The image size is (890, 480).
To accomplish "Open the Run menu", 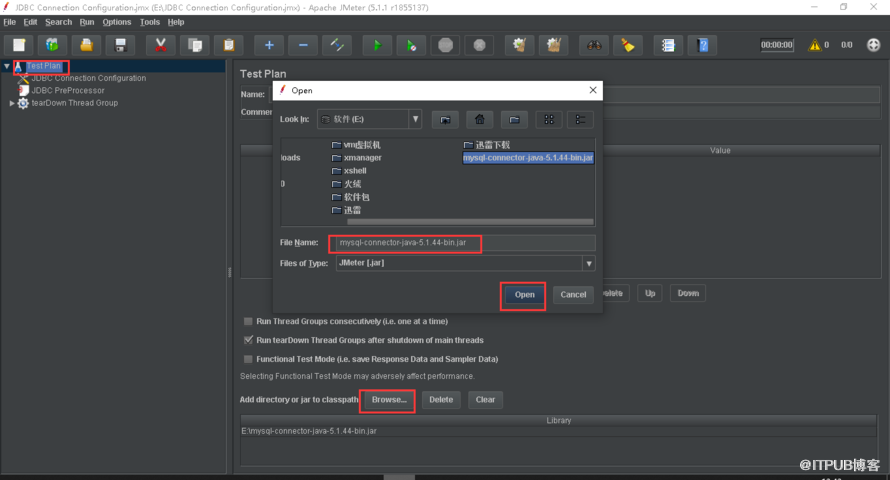I will (87, 22).
